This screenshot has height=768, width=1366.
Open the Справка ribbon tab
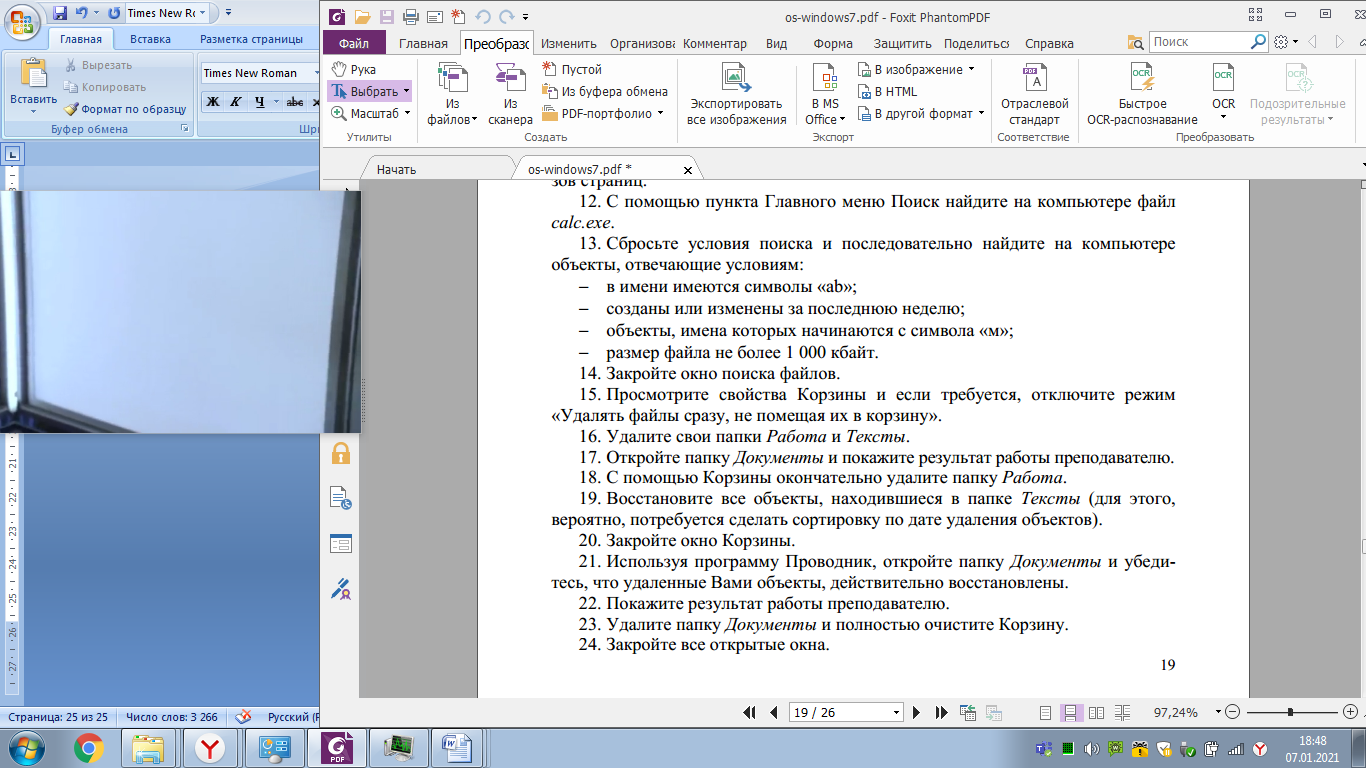(x=1049, y=43)
